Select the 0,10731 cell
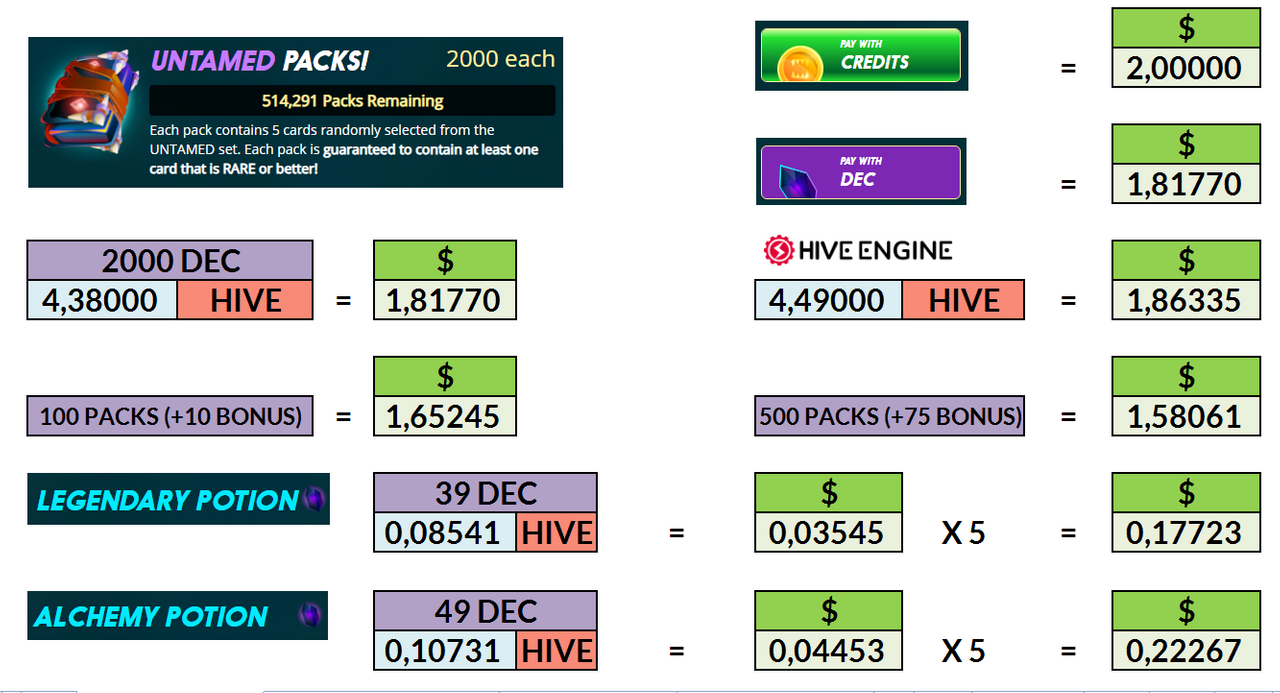1280x693 pixels. click(x=445, y=650)
